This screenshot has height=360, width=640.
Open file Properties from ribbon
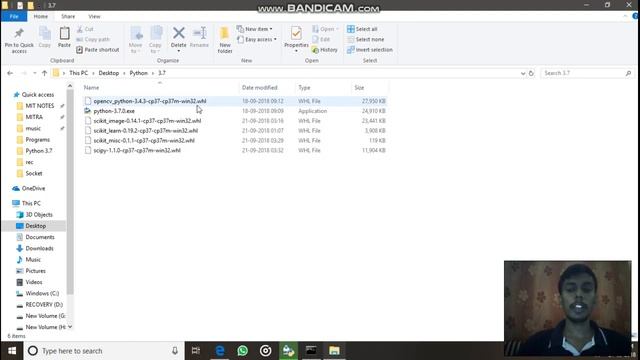click(x=296, y=39)
